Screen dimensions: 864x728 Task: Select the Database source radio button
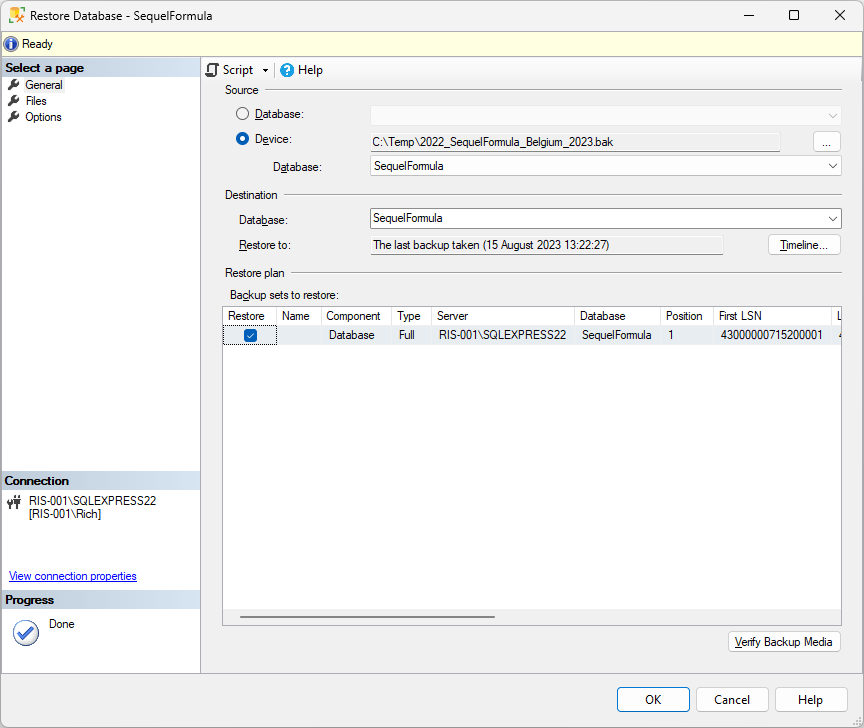click(x=242, y=114)
